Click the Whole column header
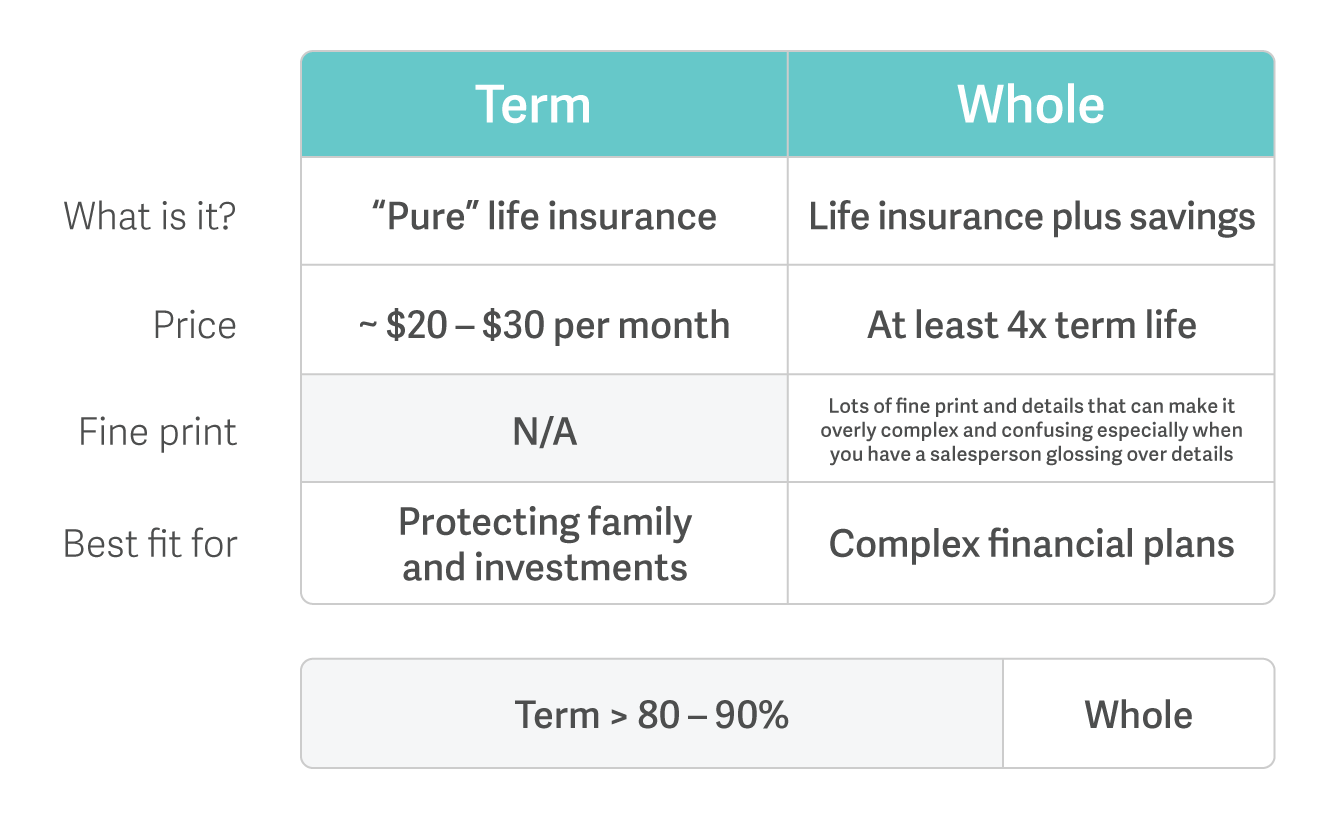This screenshot has width=1328, height=834. coord(1031,105)
